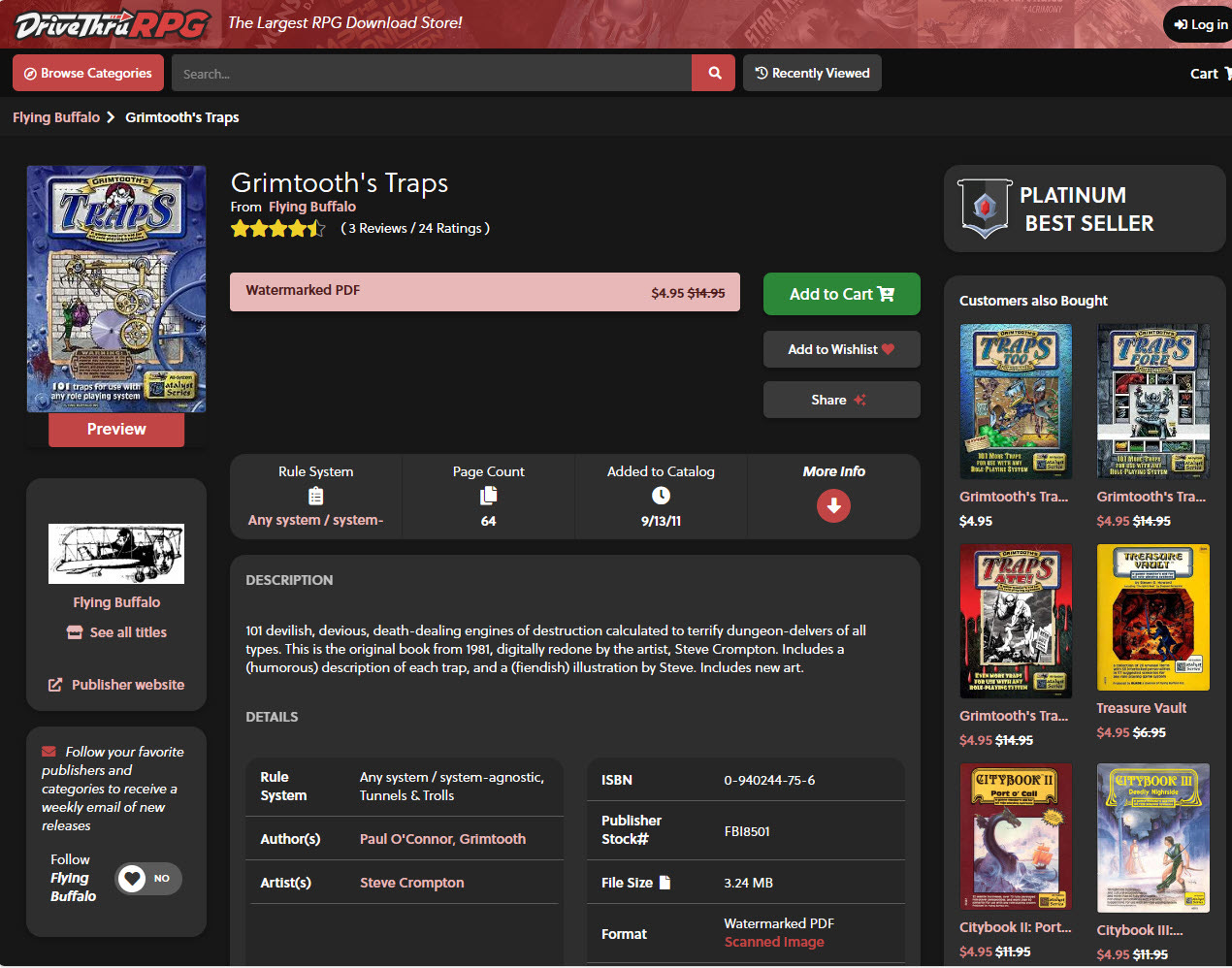Open Browse Categories menu
The image size is (1232, 968).
(88, 73)
